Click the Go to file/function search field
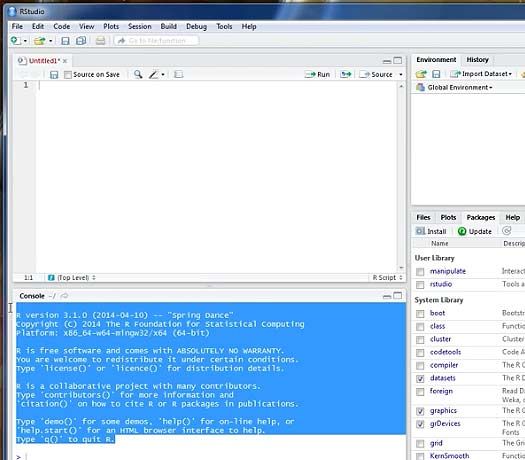The width and height of the screenshot is (525, 460). tap(157, 41)
